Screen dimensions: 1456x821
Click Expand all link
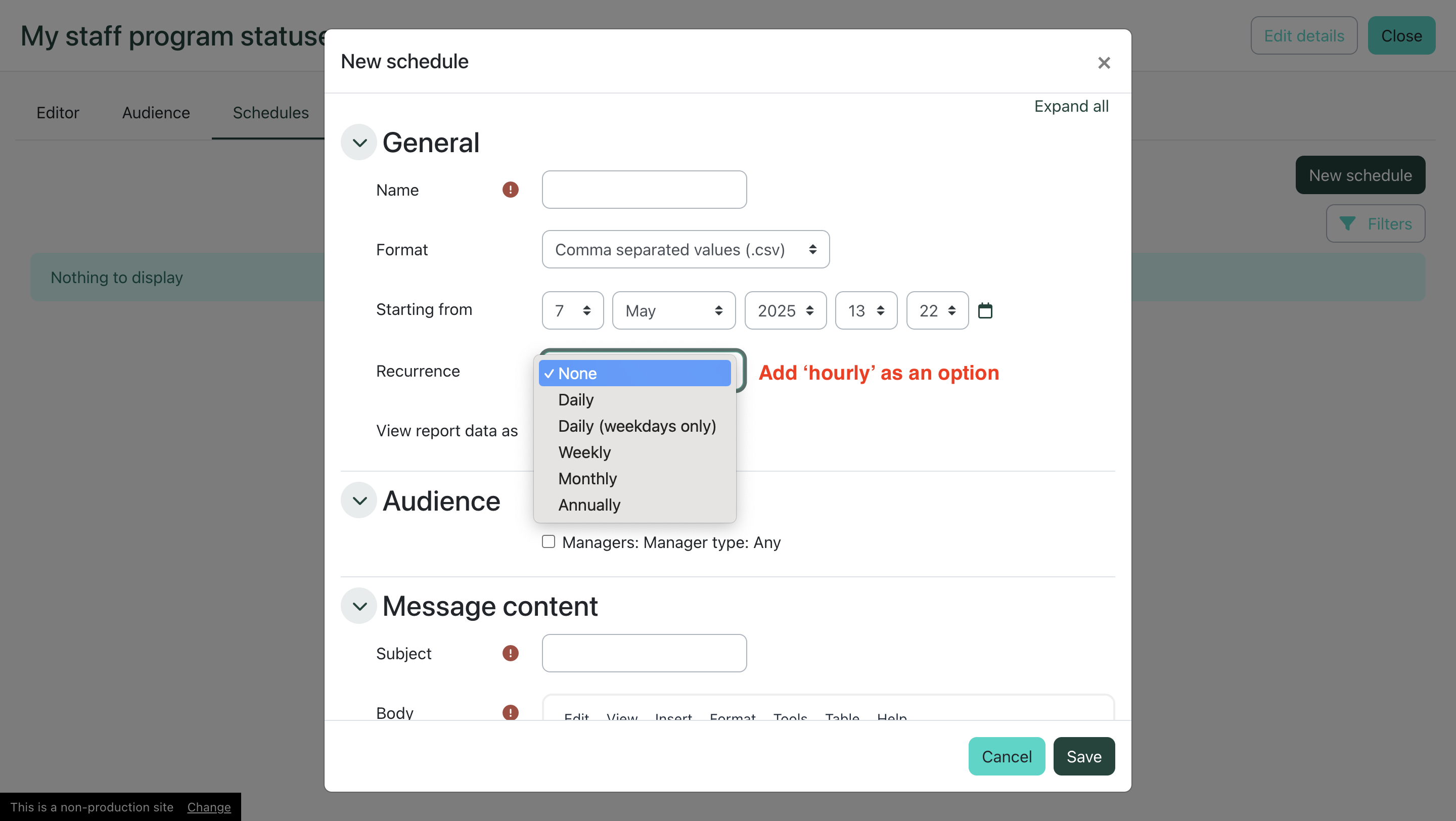pos(1071,106)
